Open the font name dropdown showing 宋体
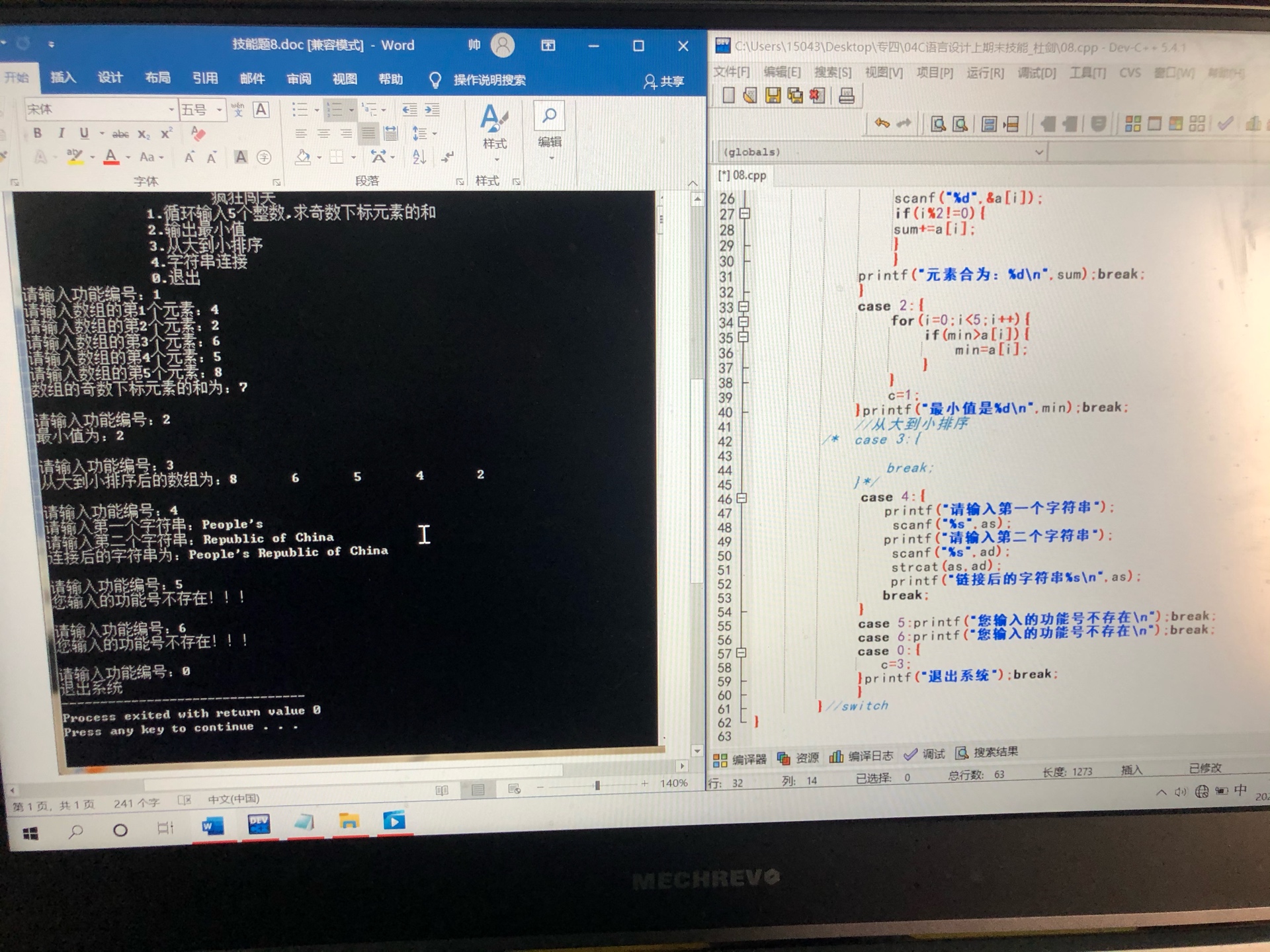The image size is (1270, 952). coord(171,109)
